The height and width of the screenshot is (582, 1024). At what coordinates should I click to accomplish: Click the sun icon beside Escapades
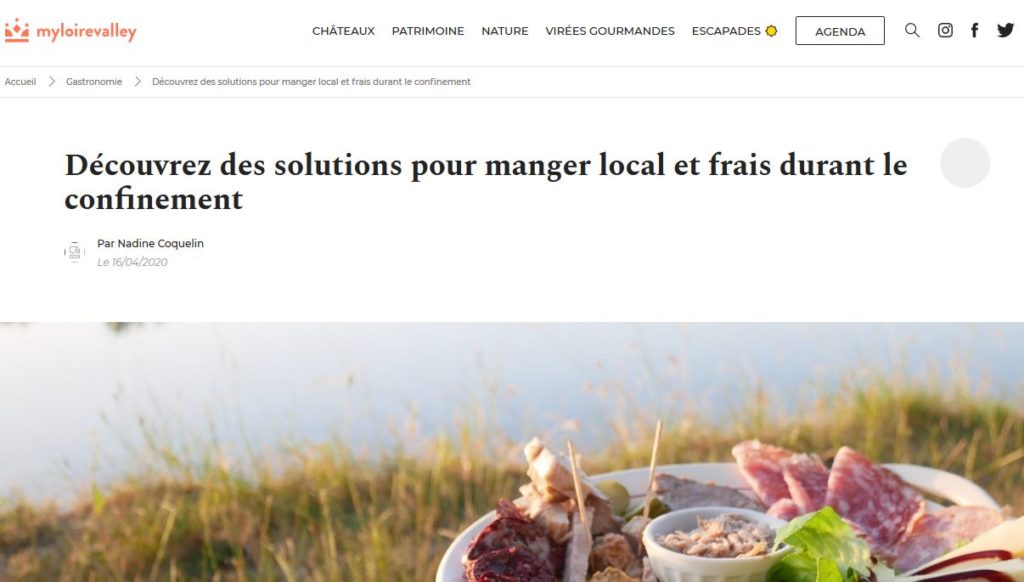tap(771, 31)
